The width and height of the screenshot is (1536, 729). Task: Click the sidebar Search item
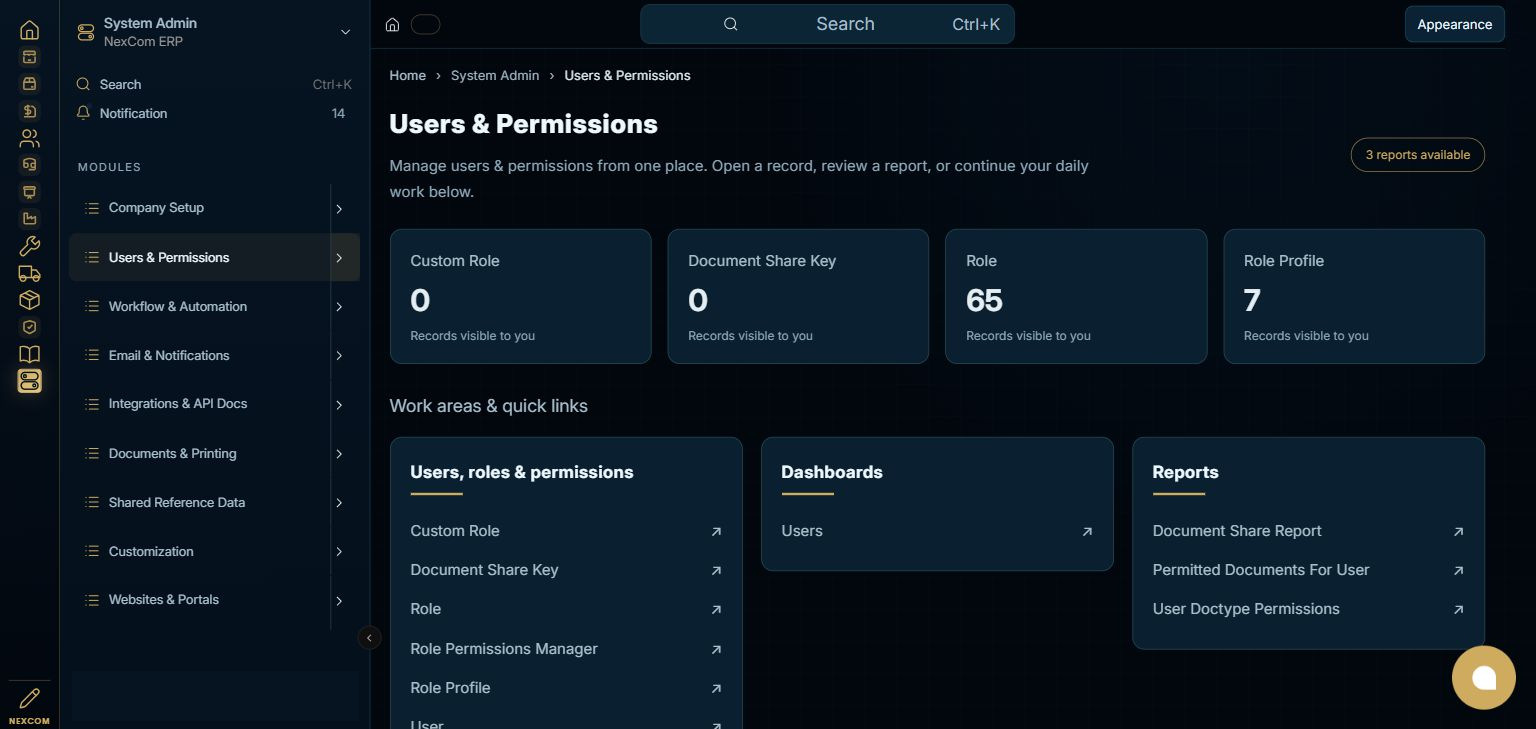[210, 84]
